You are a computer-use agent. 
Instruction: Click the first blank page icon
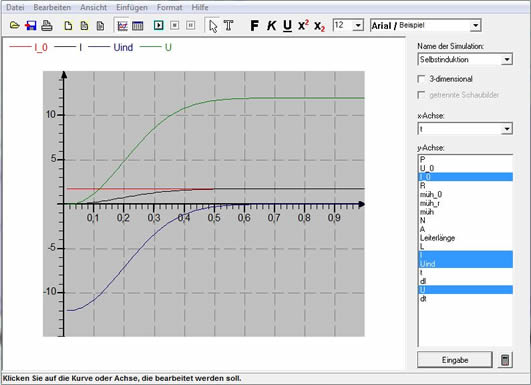(x=68, y=26)
